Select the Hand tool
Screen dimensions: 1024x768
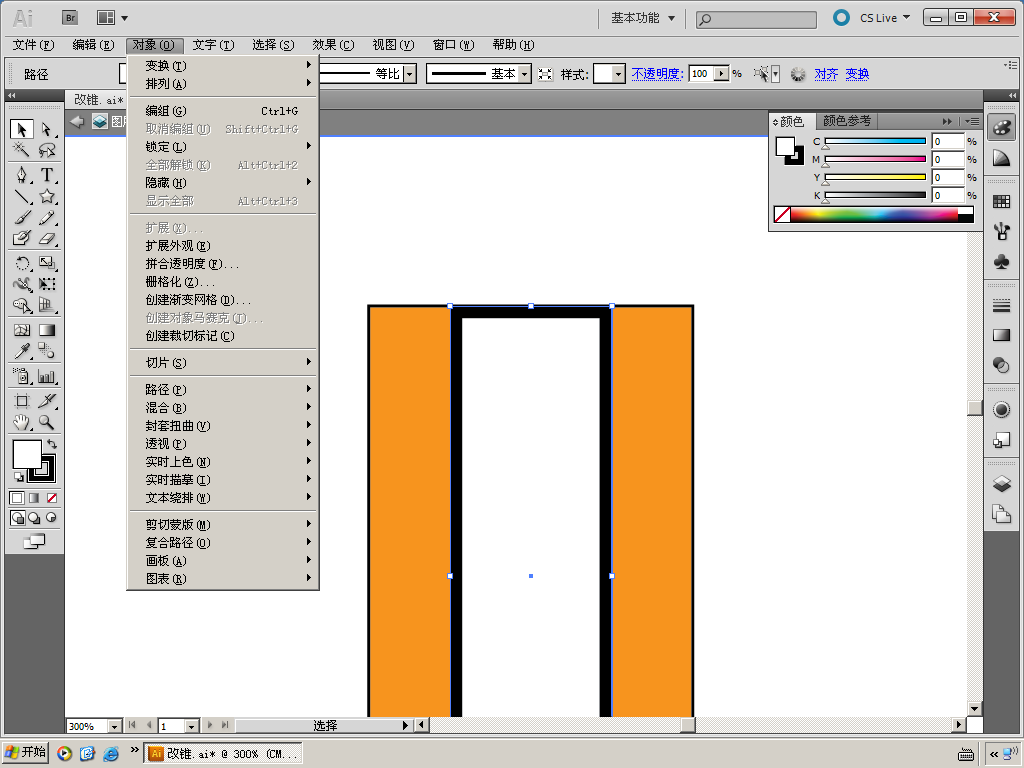click(22, 423)
